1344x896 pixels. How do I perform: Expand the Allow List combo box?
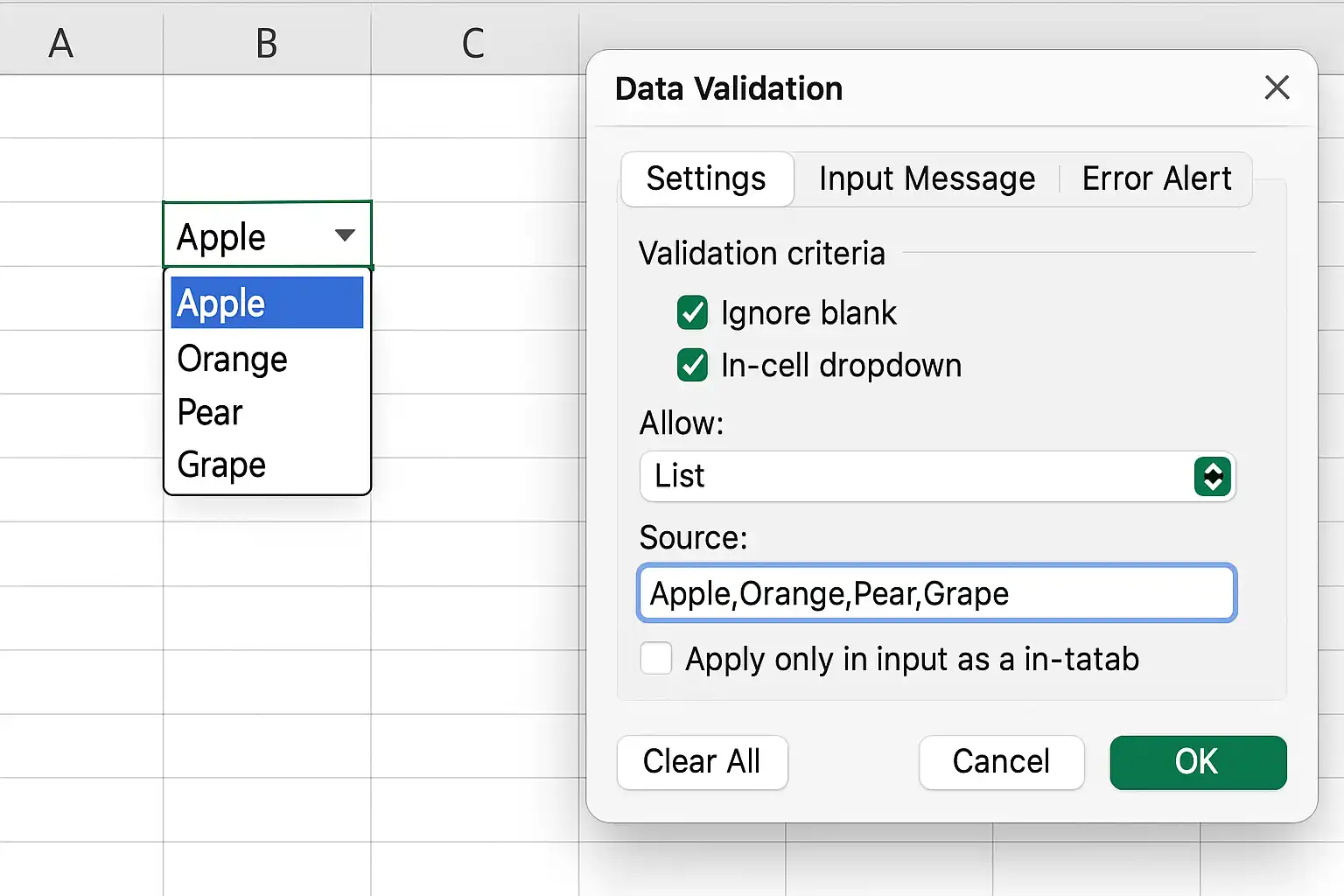(937, 477)
